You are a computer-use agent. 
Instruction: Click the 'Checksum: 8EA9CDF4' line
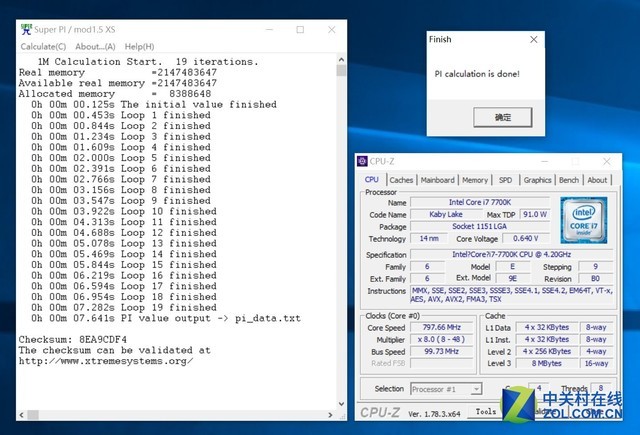[x=73, y=340]
